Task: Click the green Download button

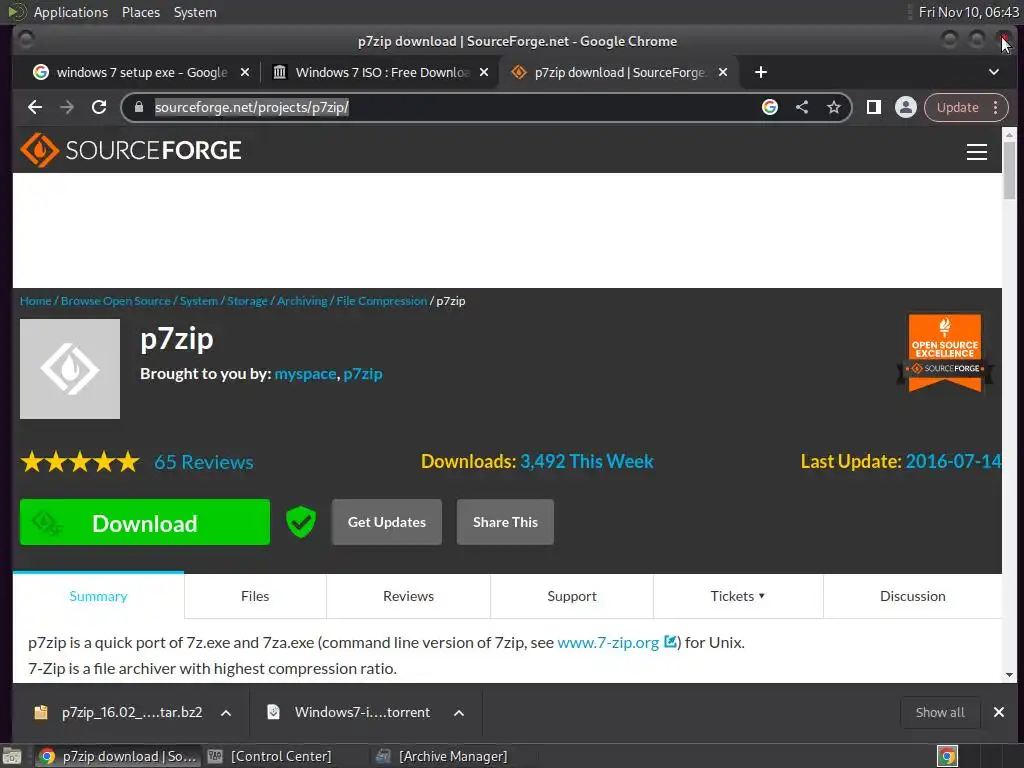Action: tap(145, 522)
